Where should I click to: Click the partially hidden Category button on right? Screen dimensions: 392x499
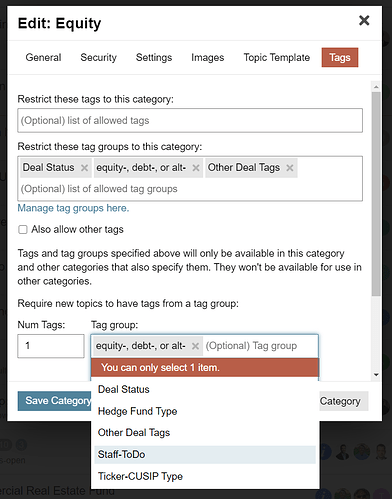344,401
